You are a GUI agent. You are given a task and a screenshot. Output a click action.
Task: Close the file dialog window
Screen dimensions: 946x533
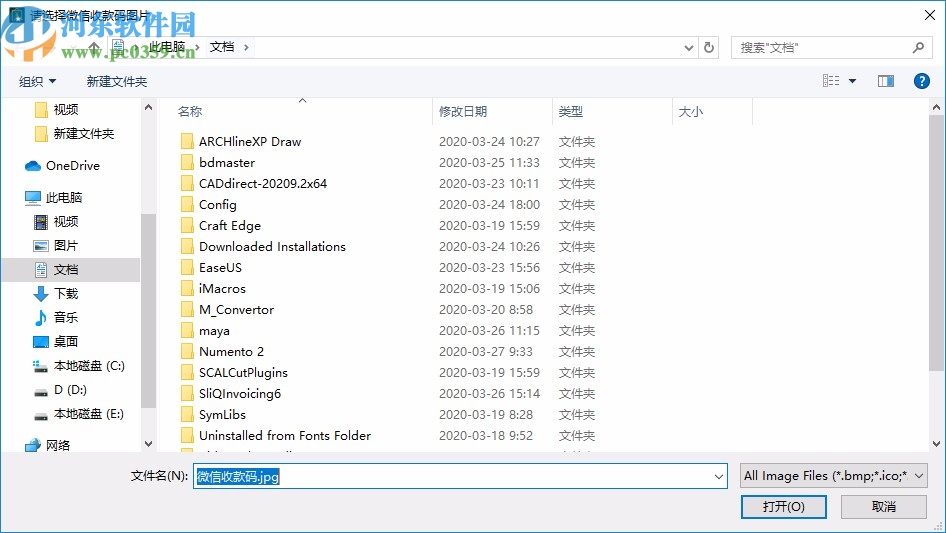pos(930,15)
